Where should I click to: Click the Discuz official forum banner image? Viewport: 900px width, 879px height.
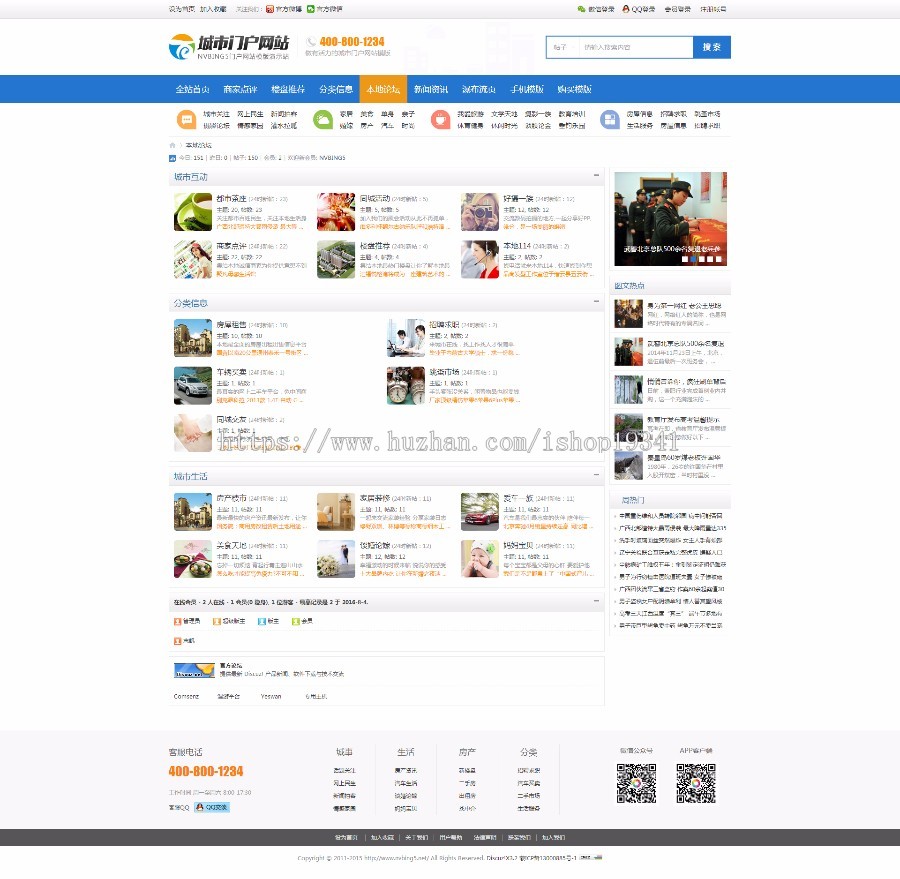coord(194,670)
